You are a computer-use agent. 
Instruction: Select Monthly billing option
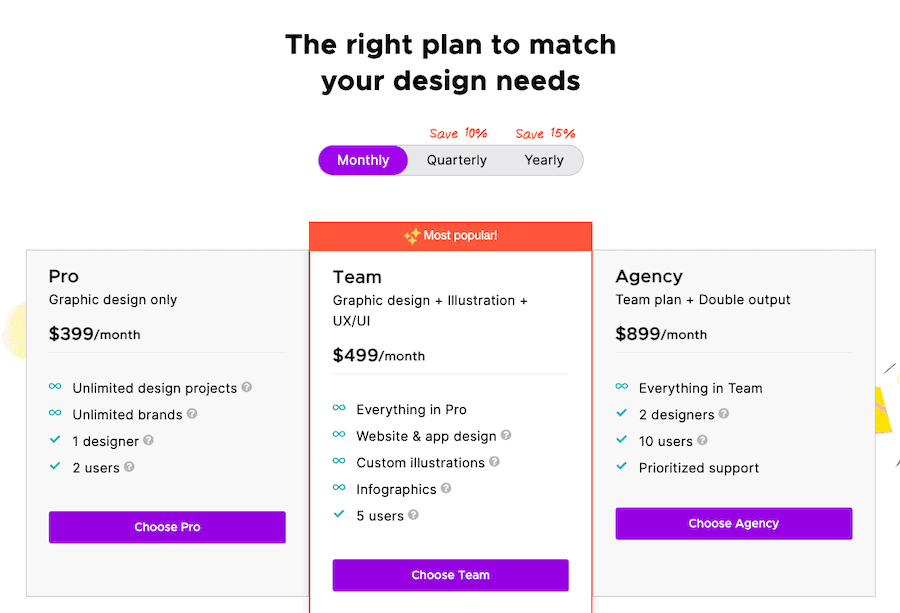click(363, 160)
